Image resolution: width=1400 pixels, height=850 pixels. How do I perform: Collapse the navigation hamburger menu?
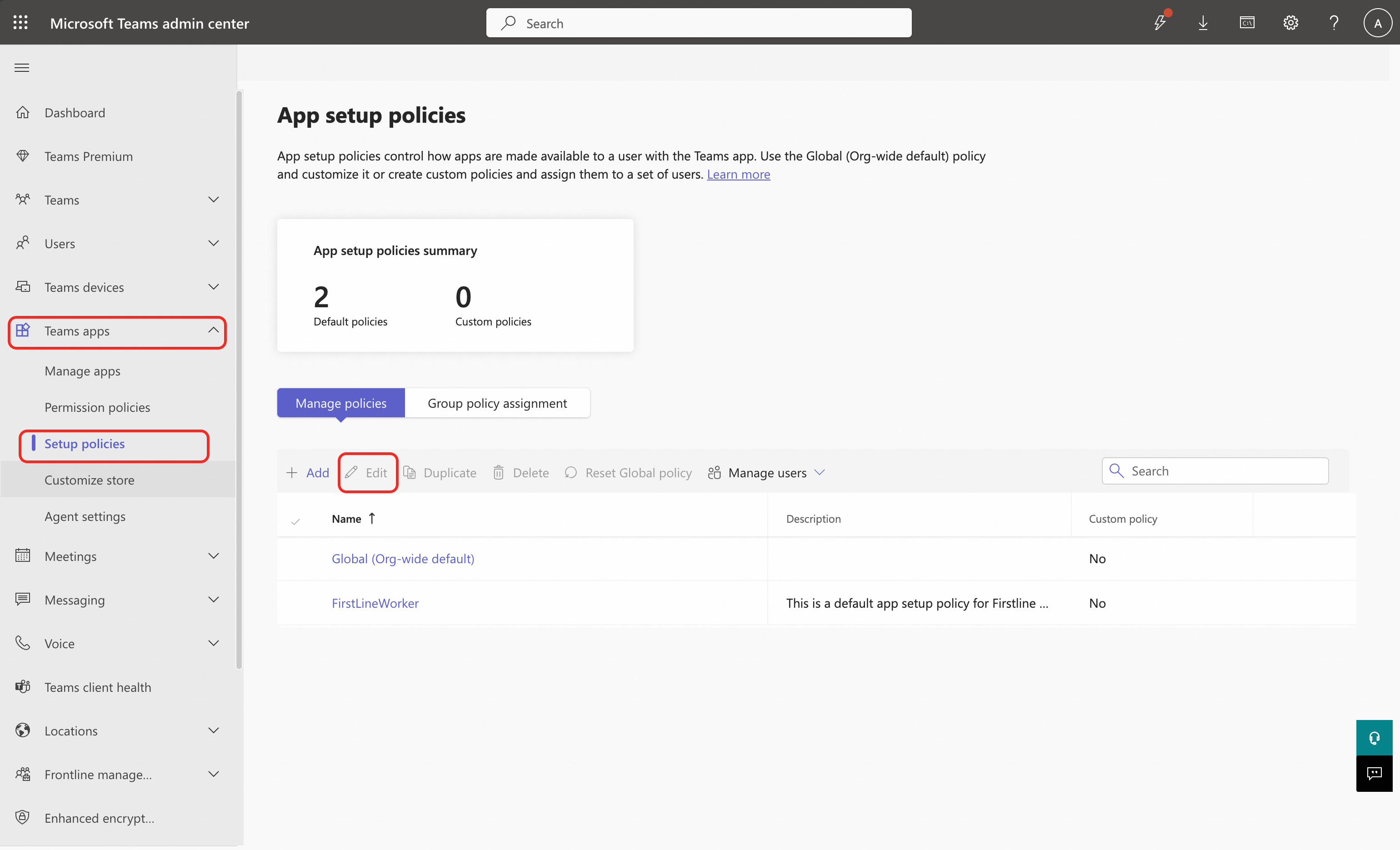point(22,68)
